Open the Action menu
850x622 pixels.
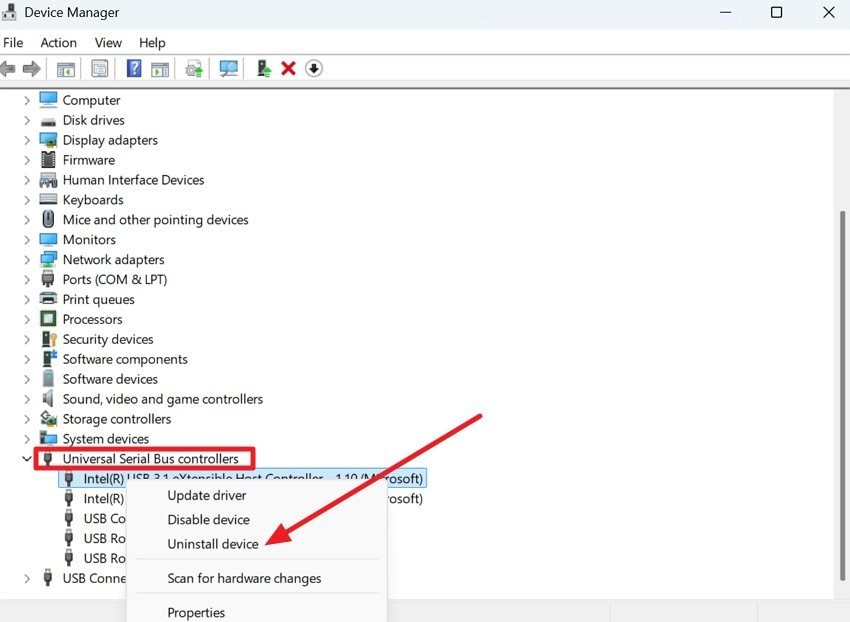click(x=59, y=43)
